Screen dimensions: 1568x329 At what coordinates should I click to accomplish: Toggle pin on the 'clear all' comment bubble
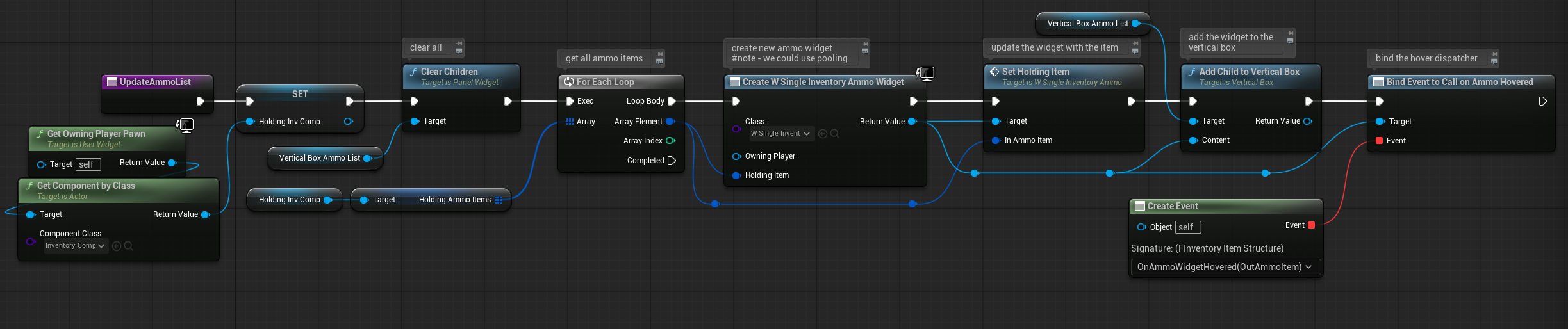459,44
